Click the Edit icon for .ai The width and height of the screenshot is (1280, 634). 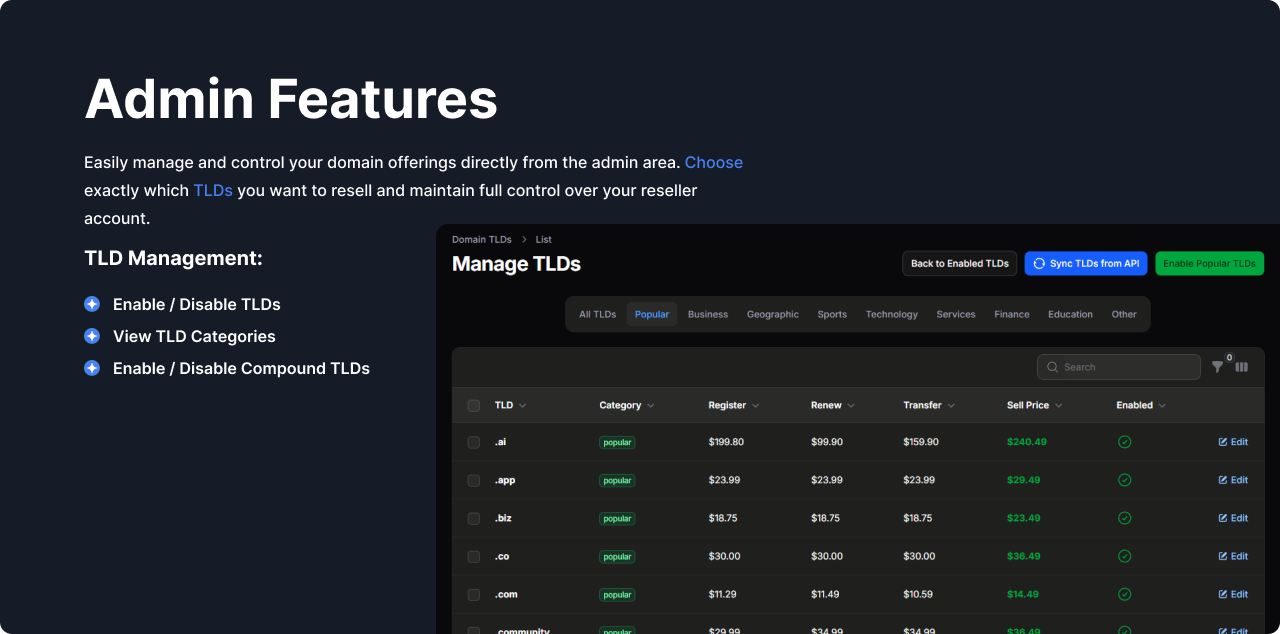click(x=1223, y=442)
